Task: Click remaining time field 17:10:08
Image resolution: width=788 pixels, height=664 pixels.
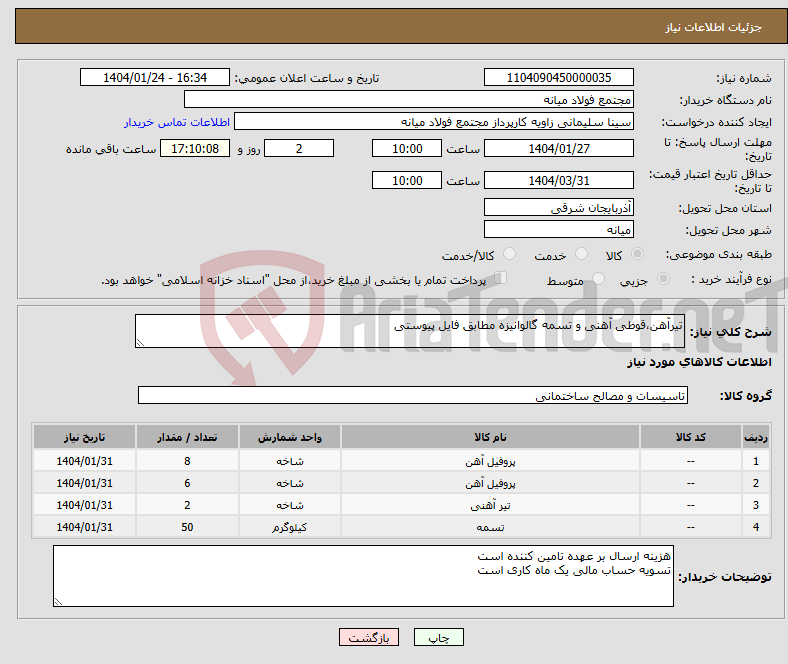Action: click(195, 148)
